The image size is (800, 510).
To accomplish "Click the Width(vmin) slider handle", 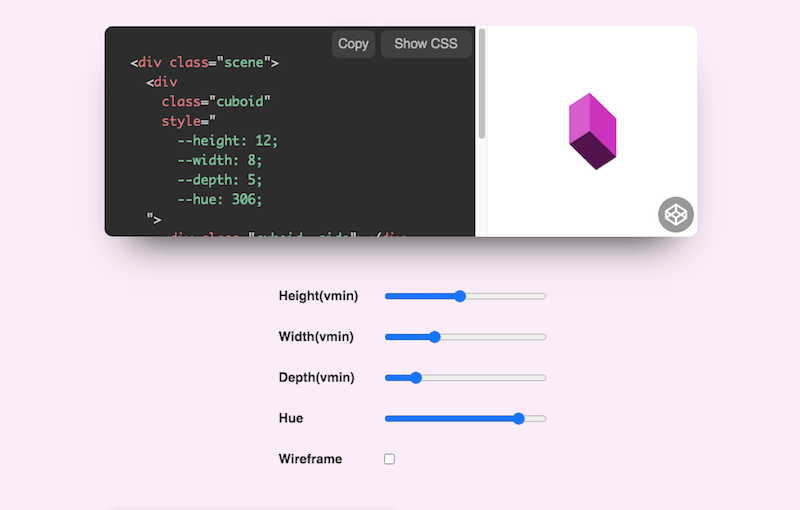I will tap(435, 337).
